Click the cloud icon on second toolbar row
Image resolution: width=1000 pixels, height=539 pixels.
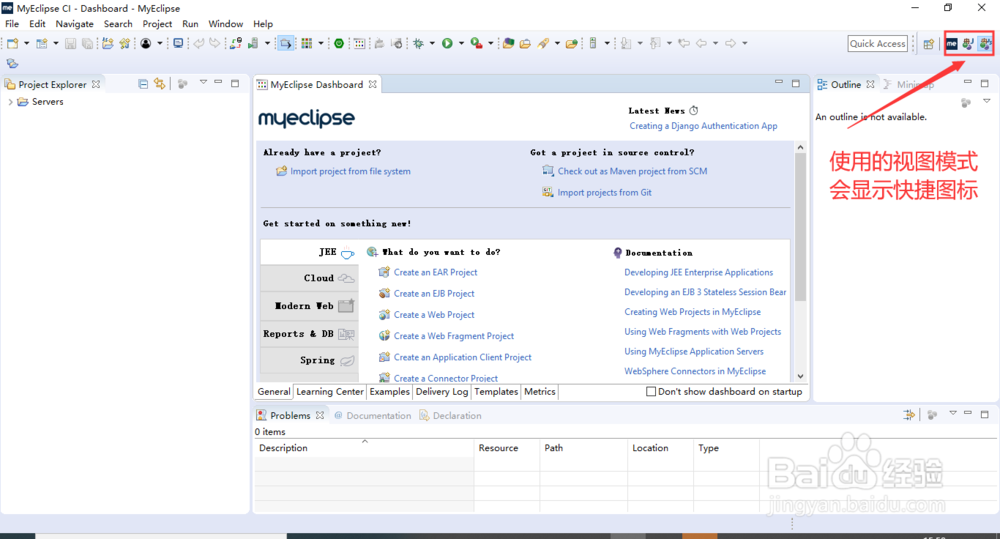pyautogui.click(x=12, y=63)
